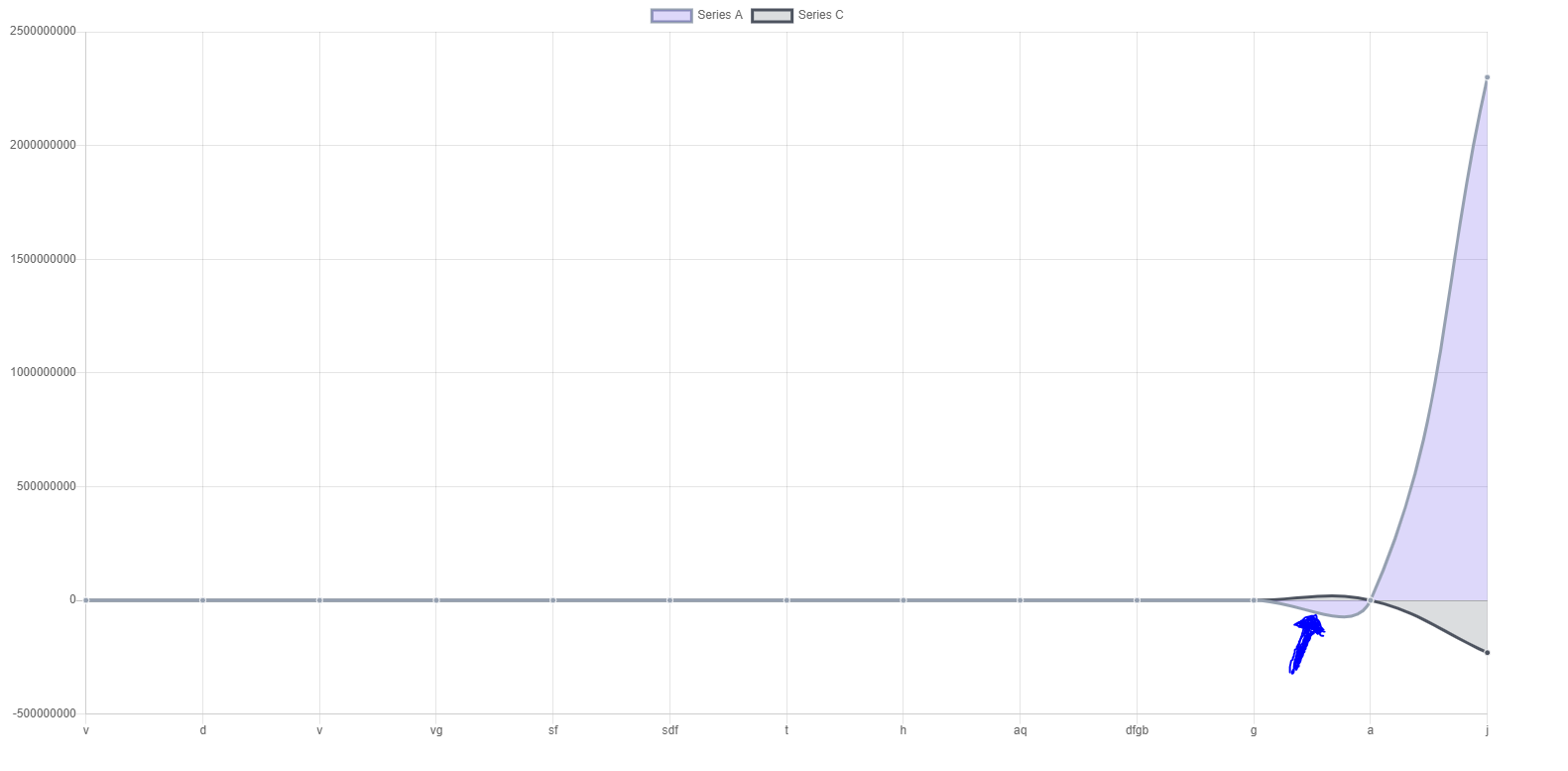Viewport: 1568px width, 771px height.
Task: Click the x-axis label 'h'
Action: (x=904, y=730)
